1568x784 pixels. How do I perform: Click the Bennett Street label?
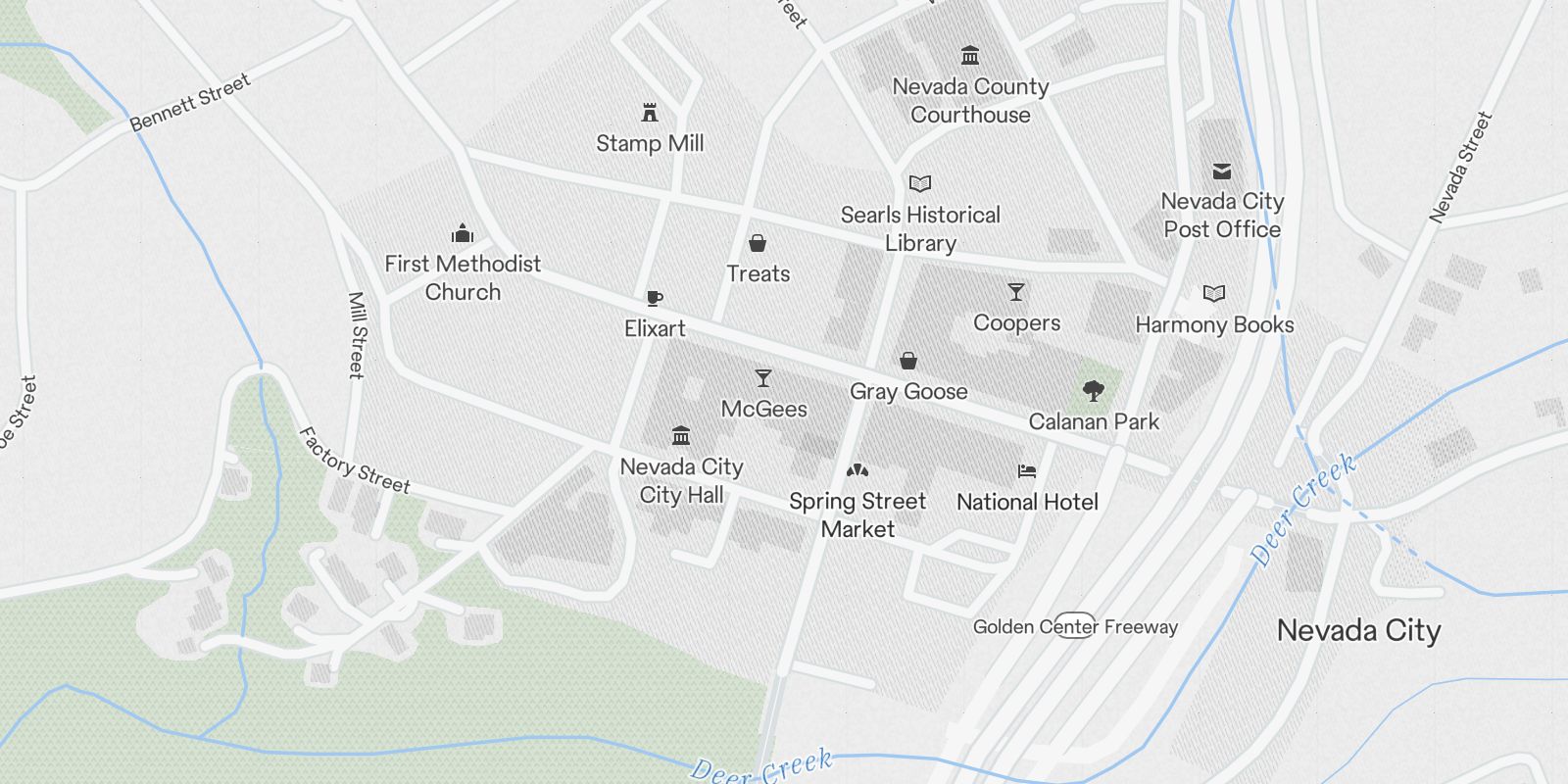pyautogui.click(x=191, y=102)
